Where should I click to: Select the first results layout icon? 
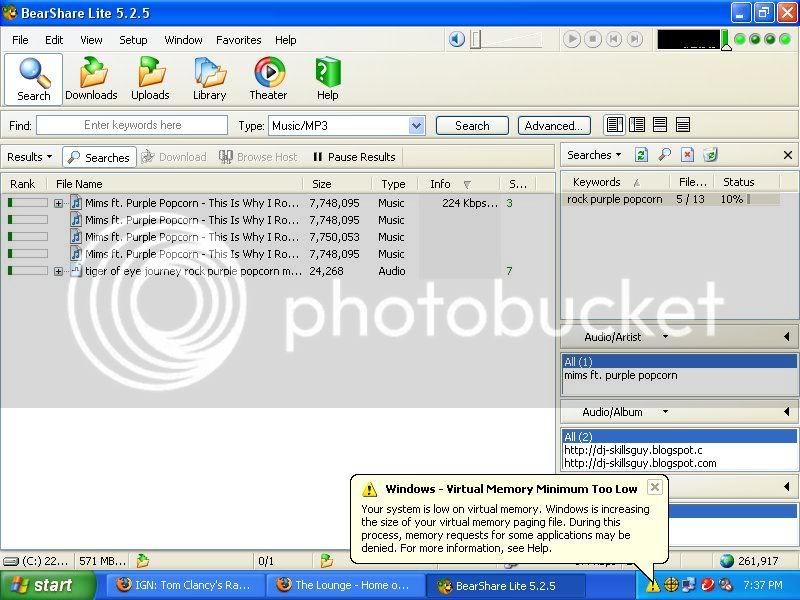pos(614,124)
